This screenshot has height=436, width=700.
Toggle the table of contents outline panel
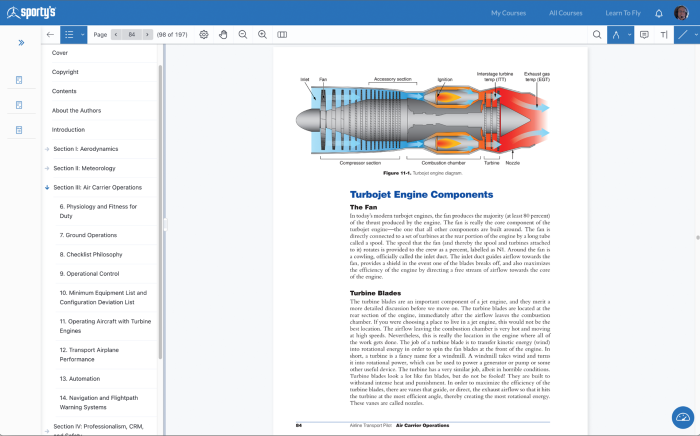coord(69,34)
